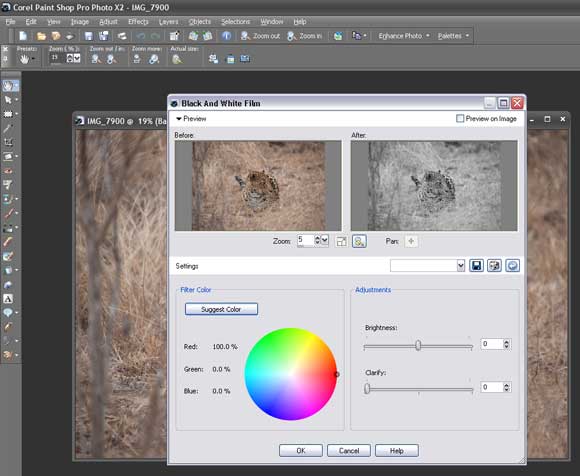Open the Window menu

pyautogui.click(x=272, y=22)
